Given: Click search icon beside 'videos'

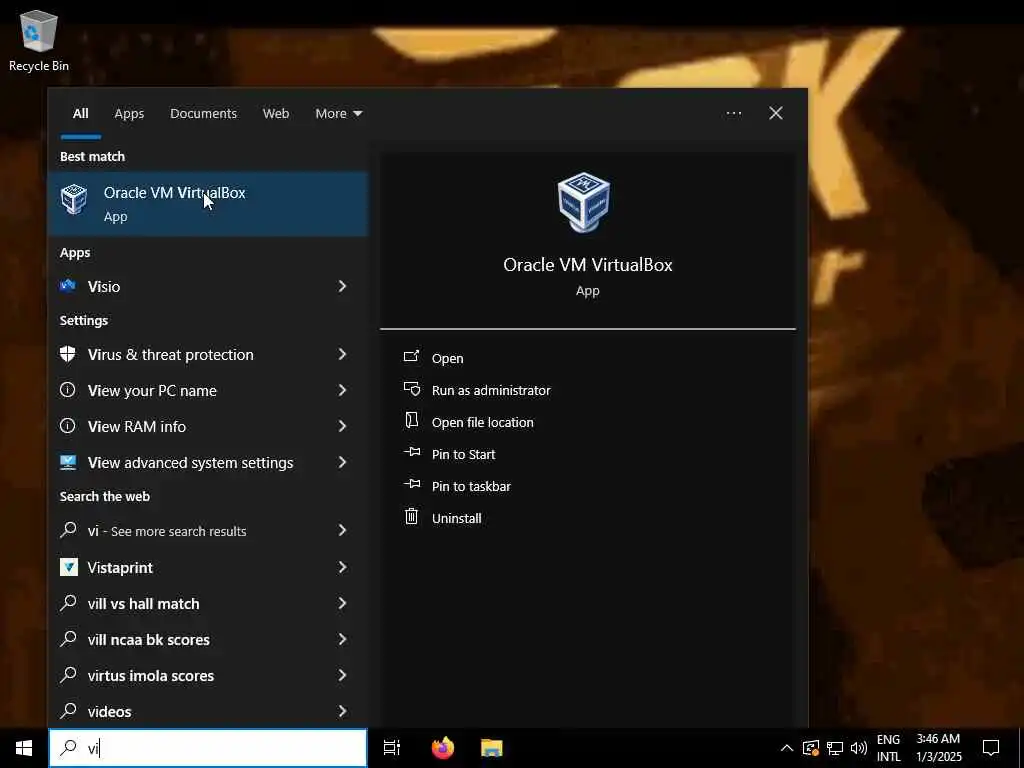Looking at the screenshot, I should (x=68, y=710).
